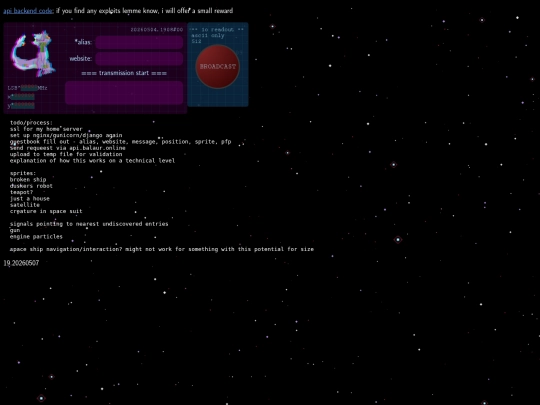Screen dimensions: 540x405
Task: Click the 'guestbook fill out' line
Action: (121, 142)
